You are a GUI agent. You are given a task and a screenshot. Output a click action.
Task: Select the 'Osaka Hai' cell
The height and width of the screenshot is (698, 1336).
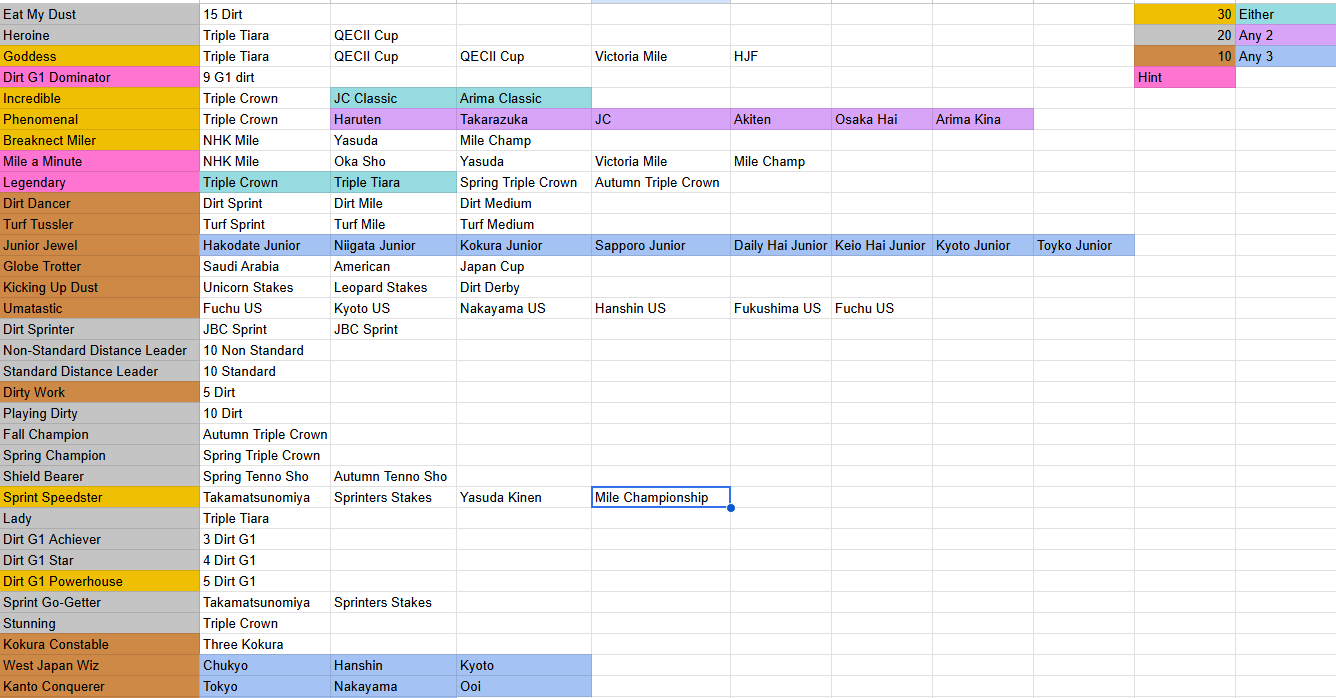click(x=882, y=119)
